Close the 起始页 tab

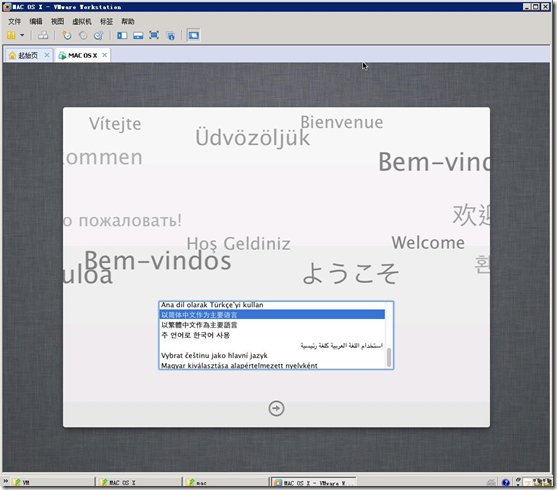coord(47,55)
